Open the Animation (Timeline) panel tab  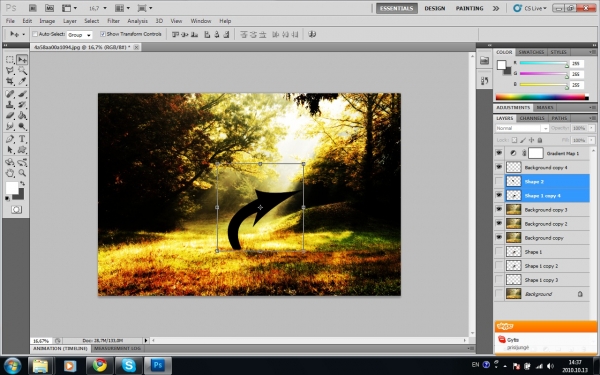coord(60,349)
